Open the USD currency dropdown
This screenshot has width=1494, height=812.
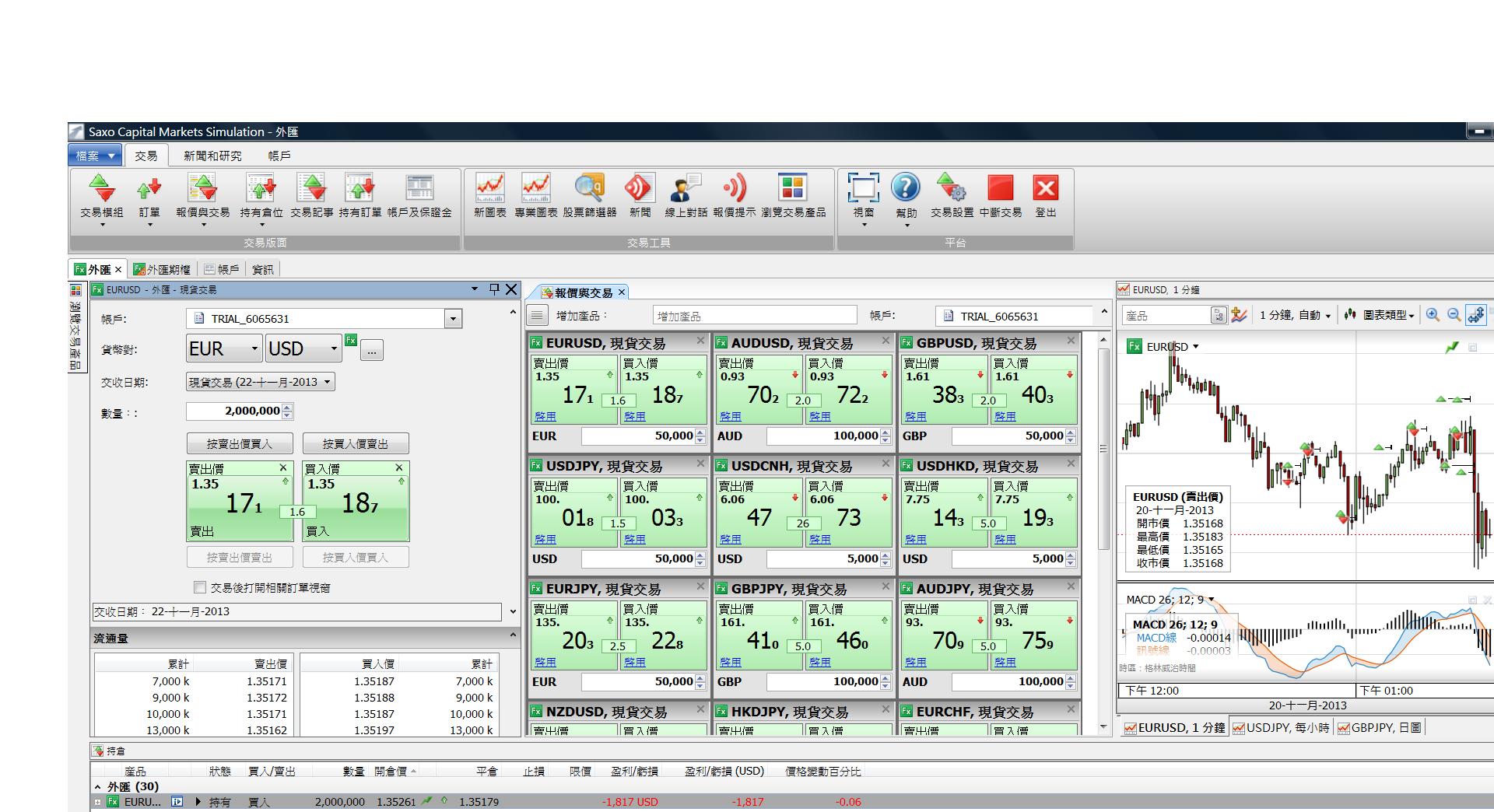[303, 348]
